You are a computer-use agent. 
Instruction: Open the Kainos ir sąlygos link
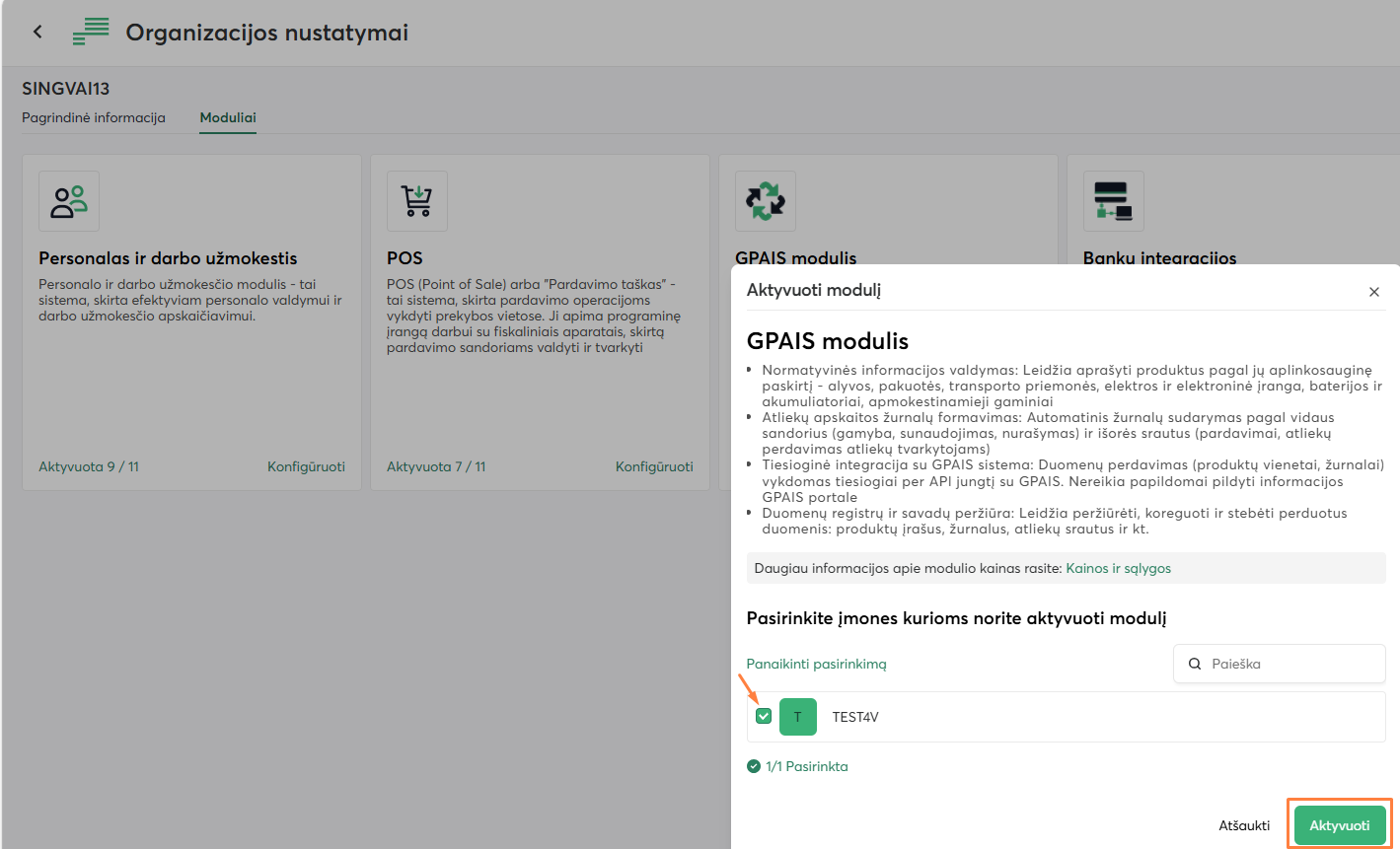click(x=1118, y=569)
